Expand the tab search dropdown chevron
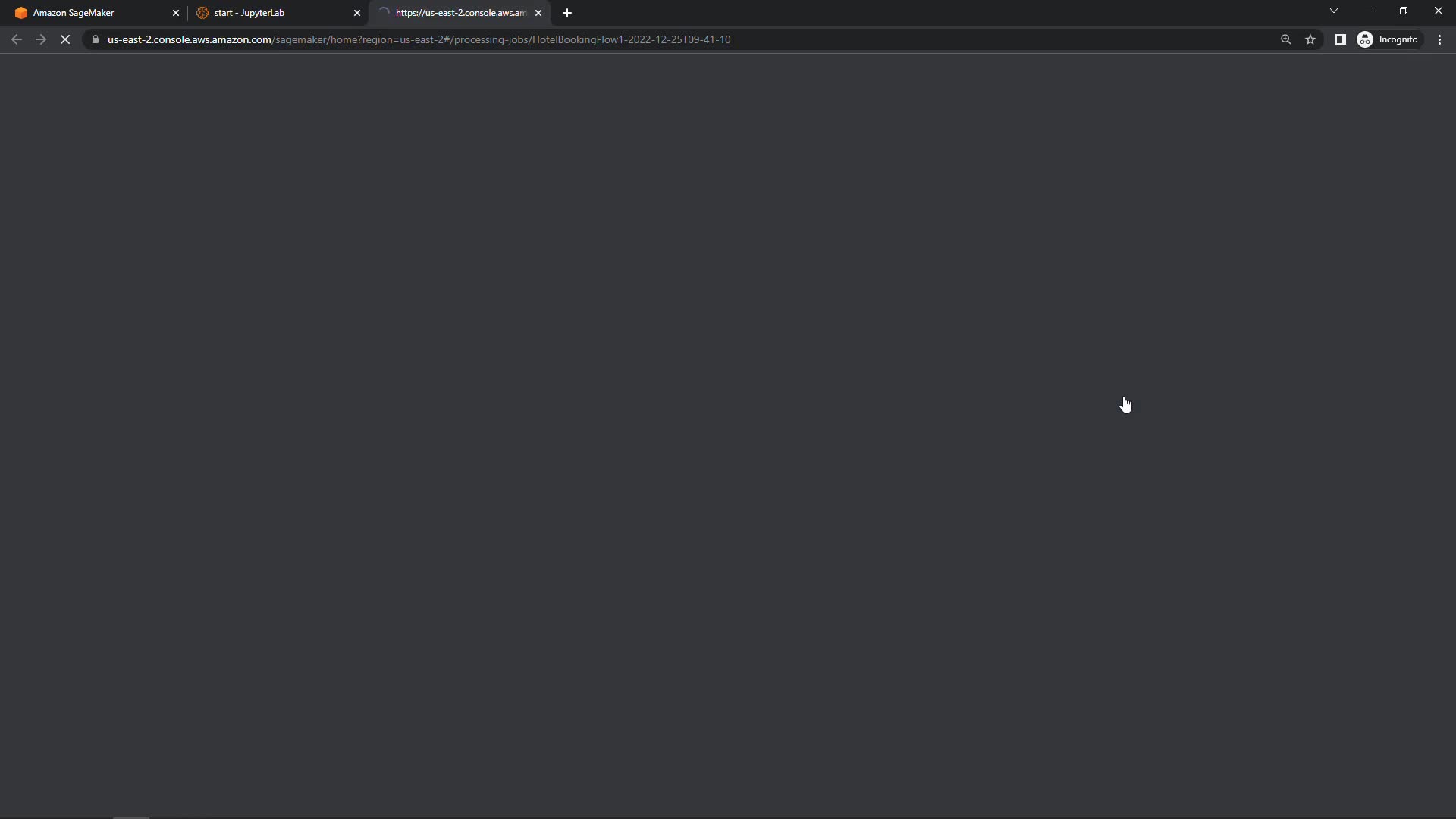 (1334, 11)
